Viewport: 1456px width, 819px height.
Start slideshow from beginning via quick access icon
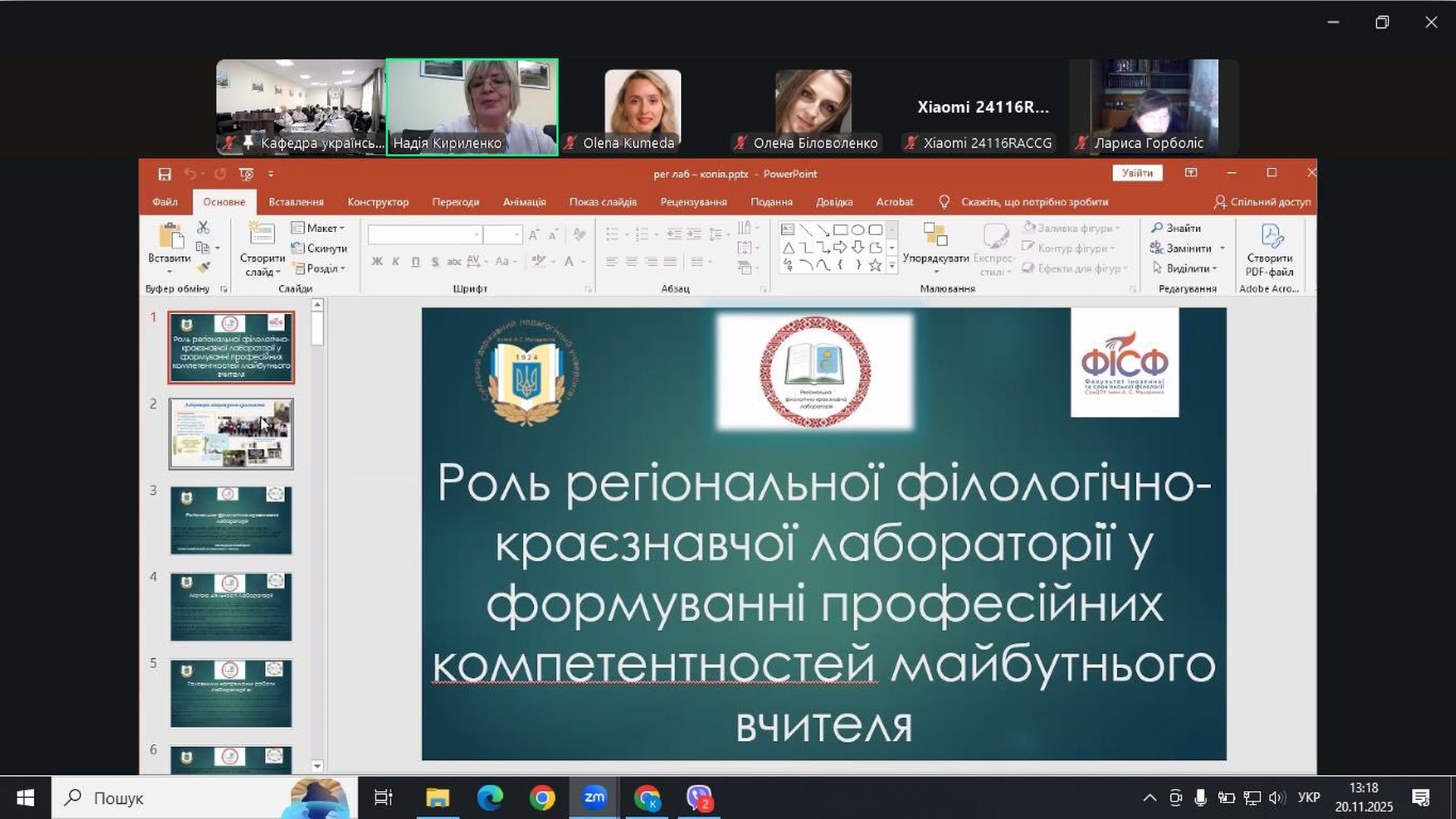pyautogui.click(x=246, y=174)
